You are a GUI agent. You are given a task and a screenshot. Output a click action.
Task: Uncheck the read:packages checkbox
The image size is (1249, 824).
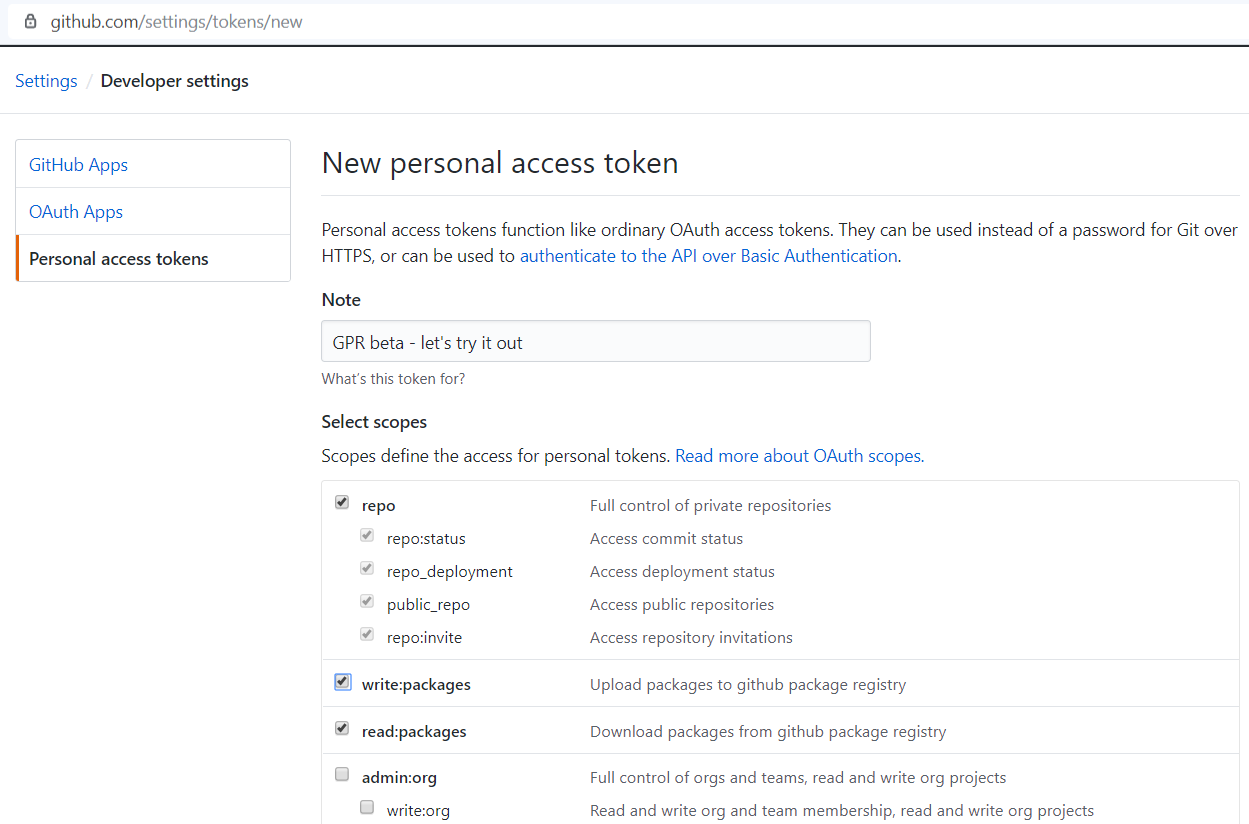pyautogui.click(x=342, y=729)
